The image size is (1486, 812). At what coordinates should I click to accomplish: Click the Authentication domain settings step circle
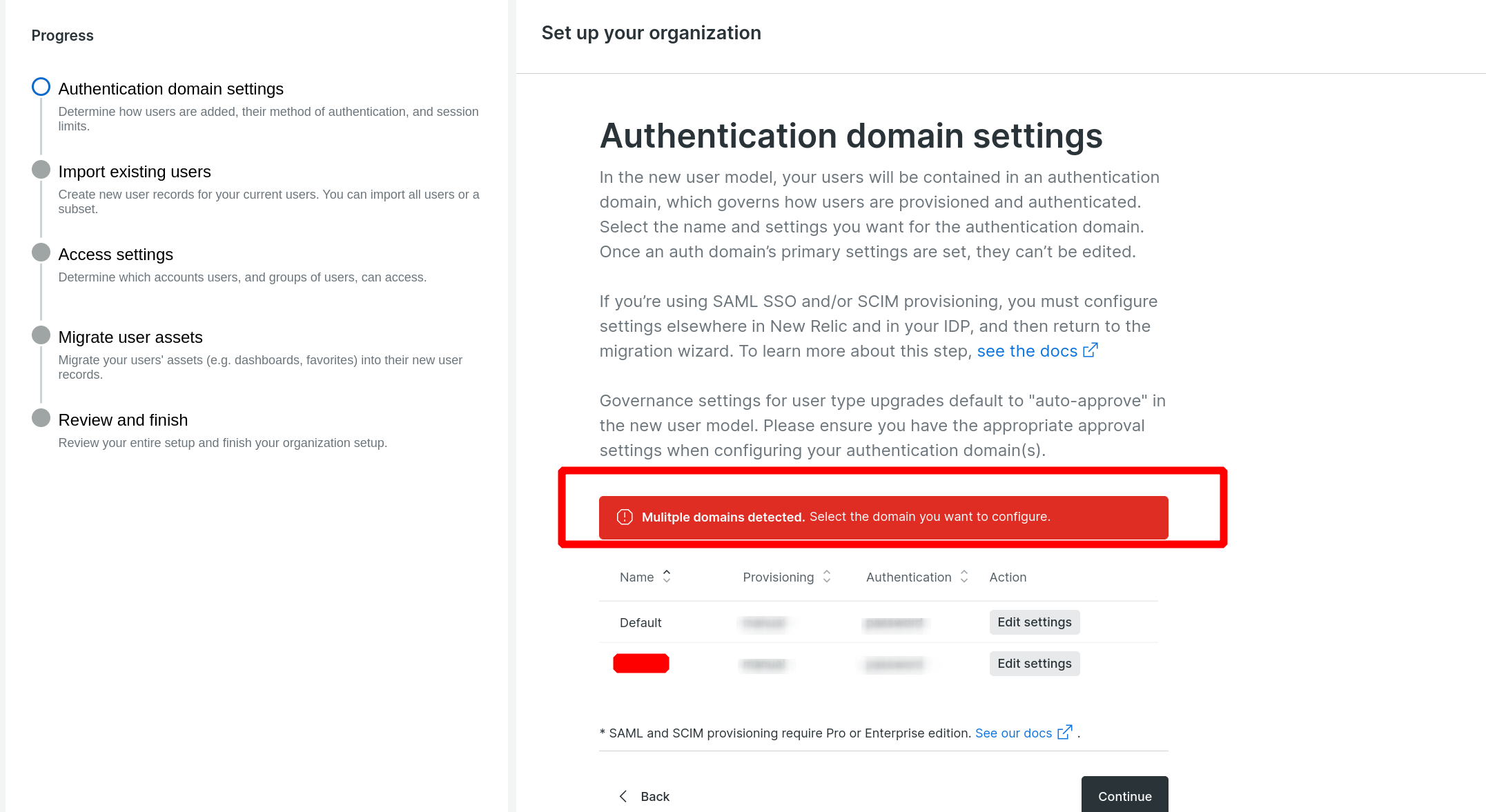point(41,87)
